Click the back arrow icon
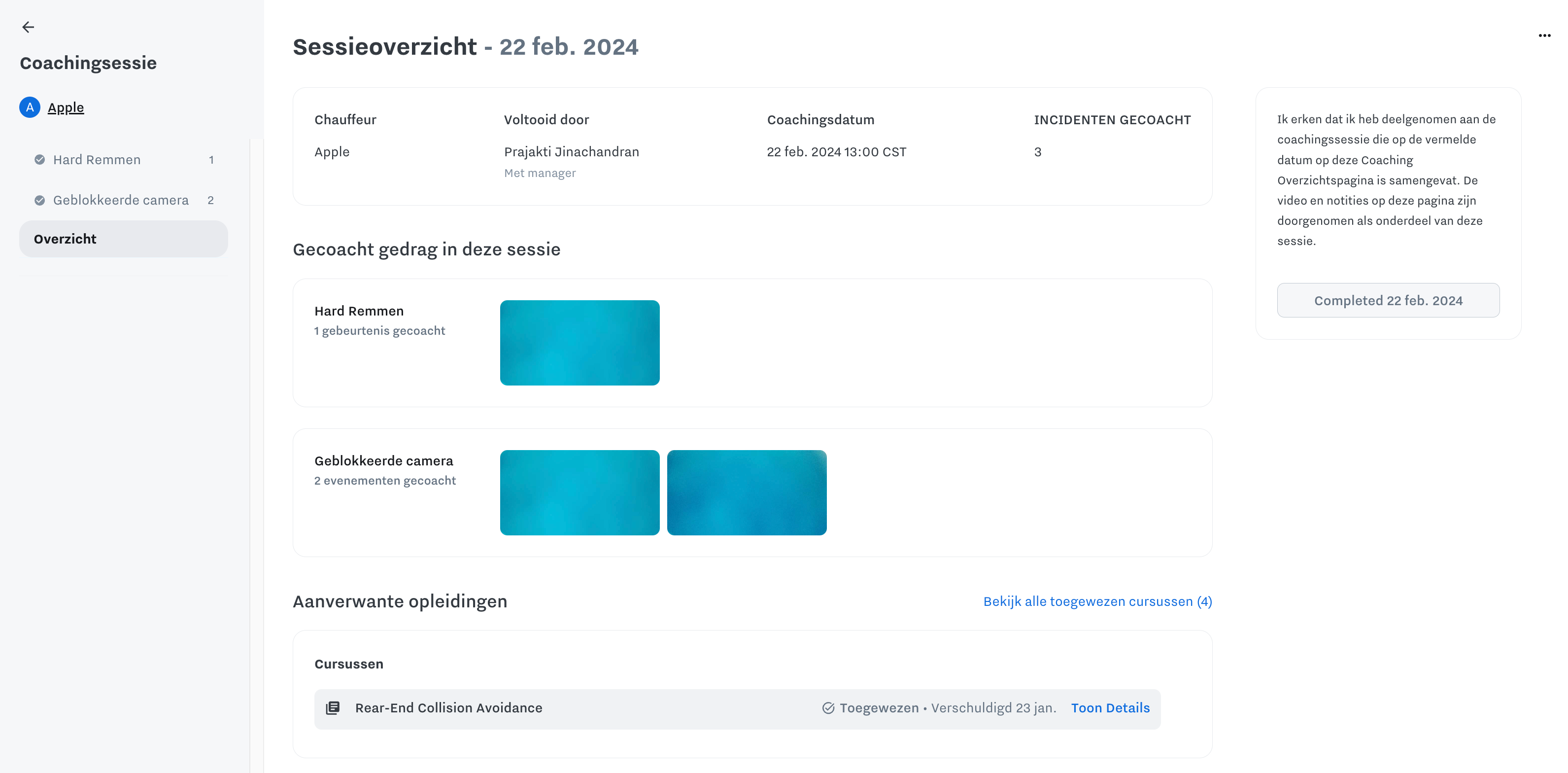 [28, 27]
